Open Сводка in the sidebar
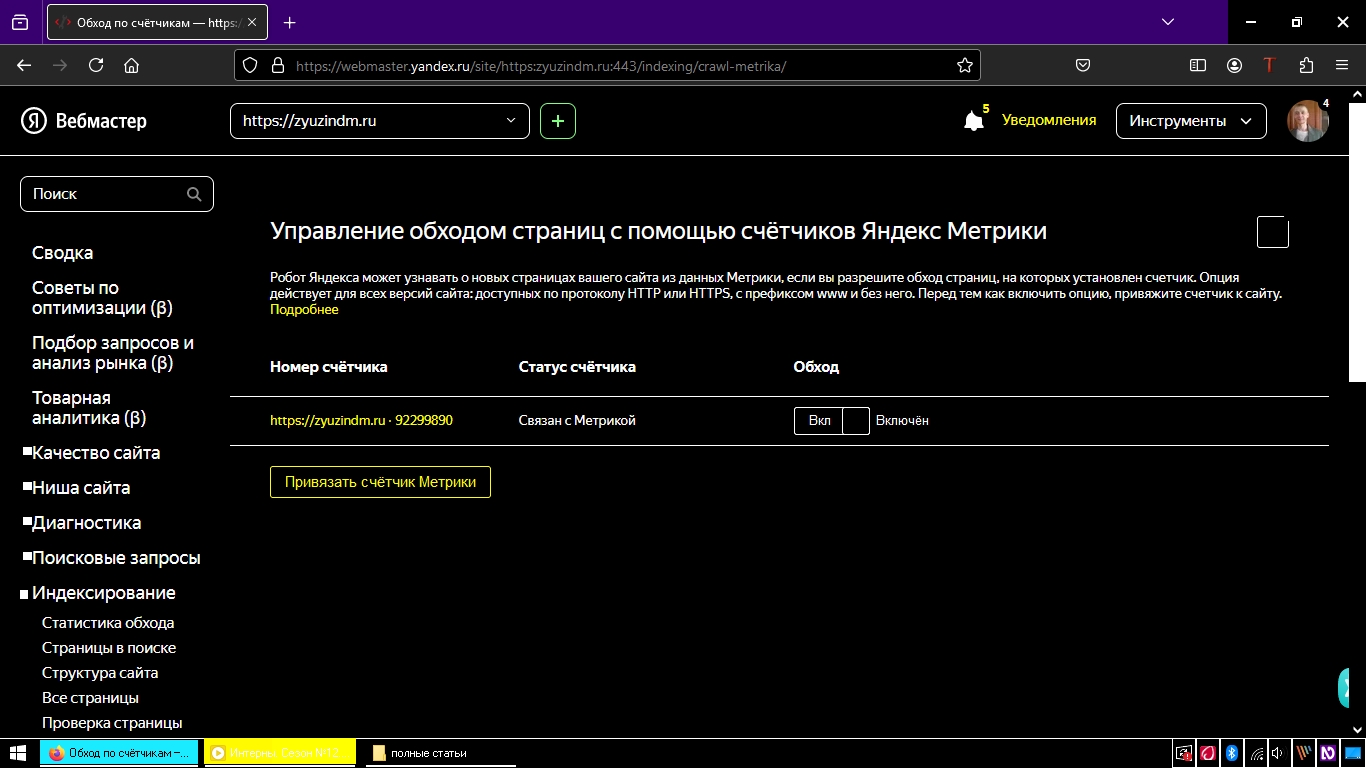The height and width of the screenshot is (768, 1366). 62,253
